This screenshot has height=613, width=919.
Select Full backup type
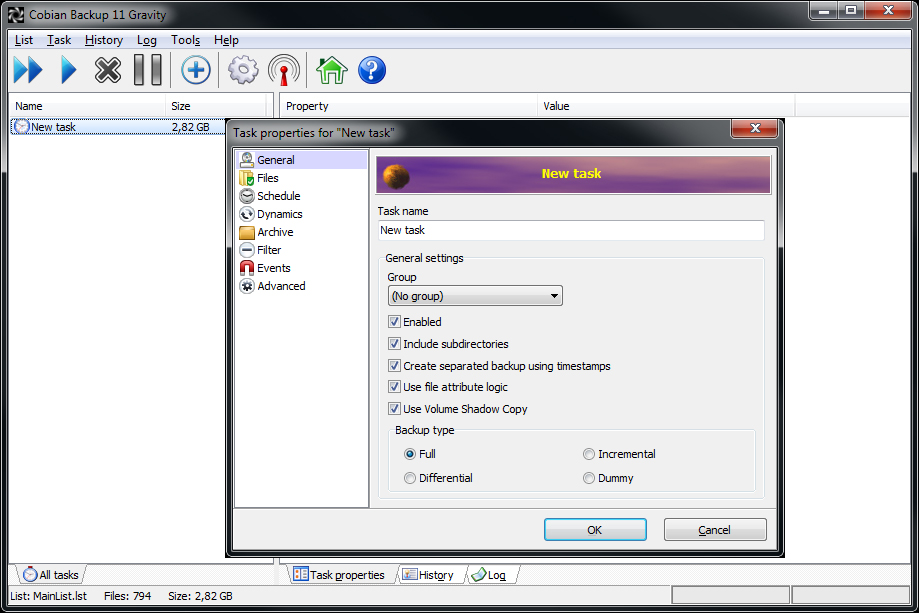(410, 454)
